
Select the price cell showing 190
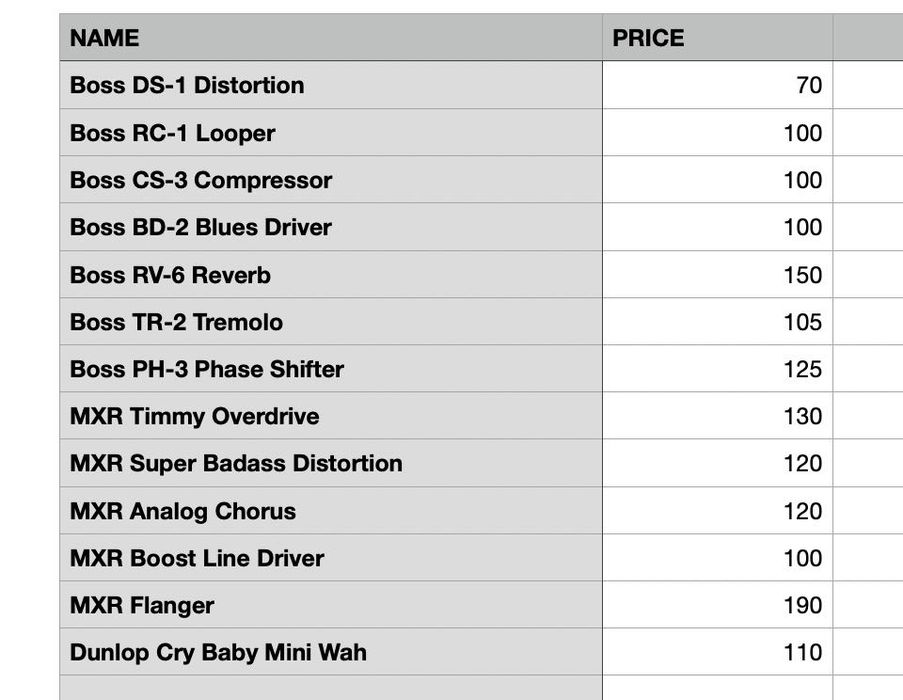(716, 605)
